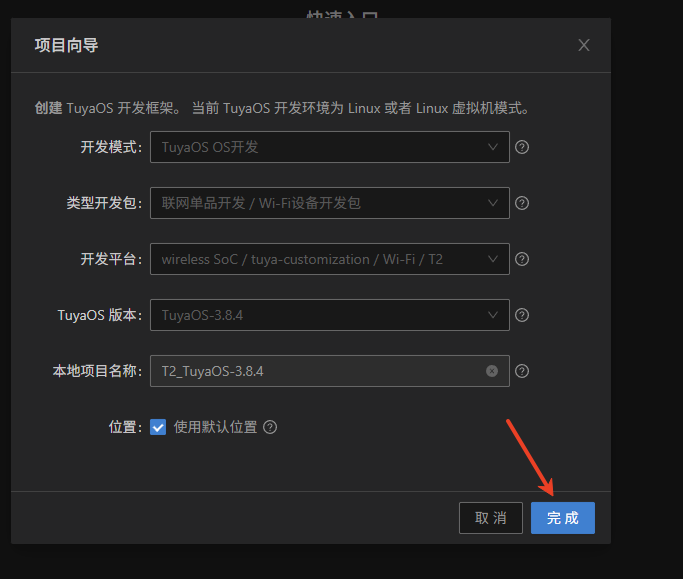Viewport: 683px width, 579px height.
Task: Click the help icon next to 使用默认位置
Action: click(x=270, y=427)
